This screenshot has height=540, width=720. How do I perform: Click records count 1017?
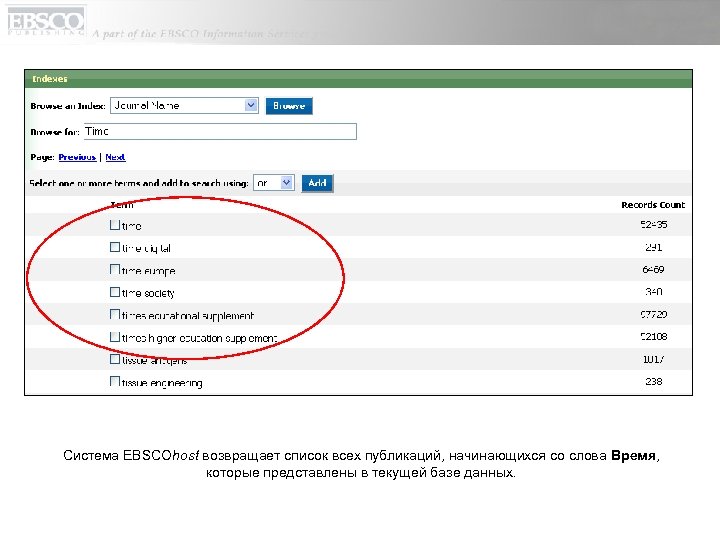pos(653,359)
